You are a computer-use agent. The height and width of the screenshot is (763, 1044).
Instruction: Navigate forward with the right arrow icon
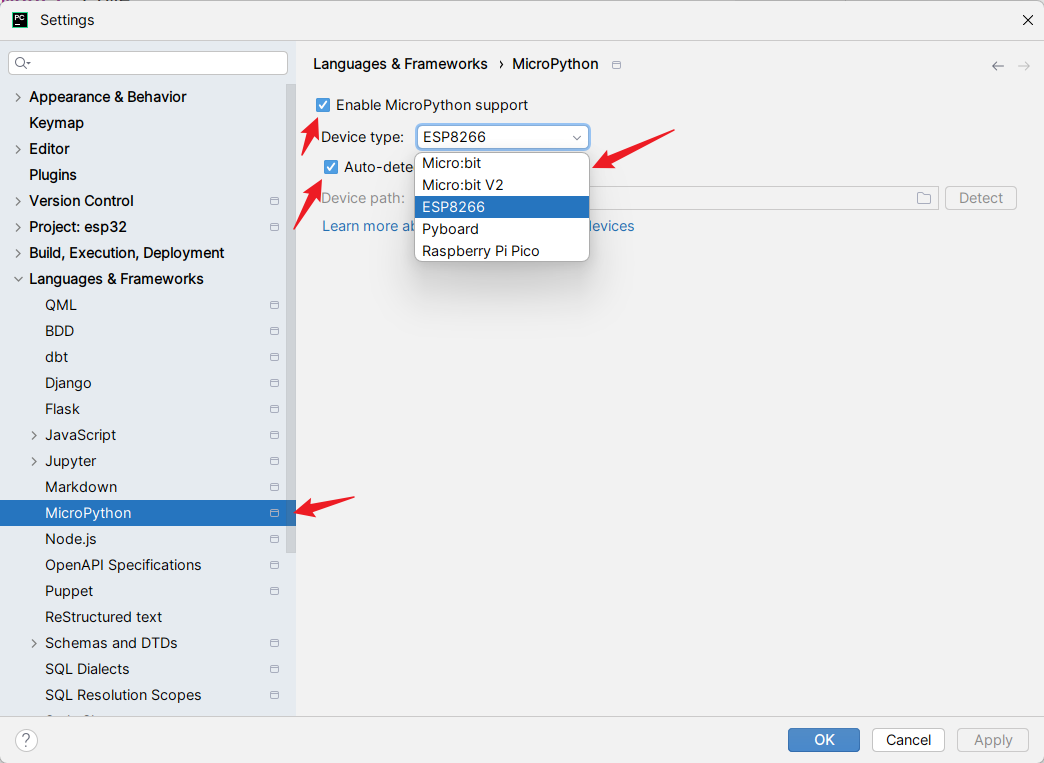1024,66
